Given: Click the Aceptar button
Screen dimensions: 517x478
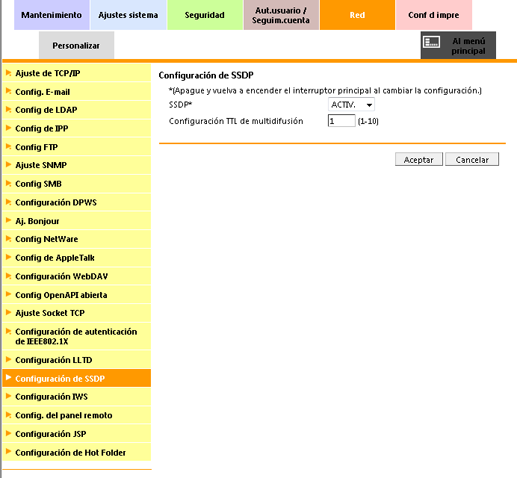Looking at the screenshot, I should (419, 159).
